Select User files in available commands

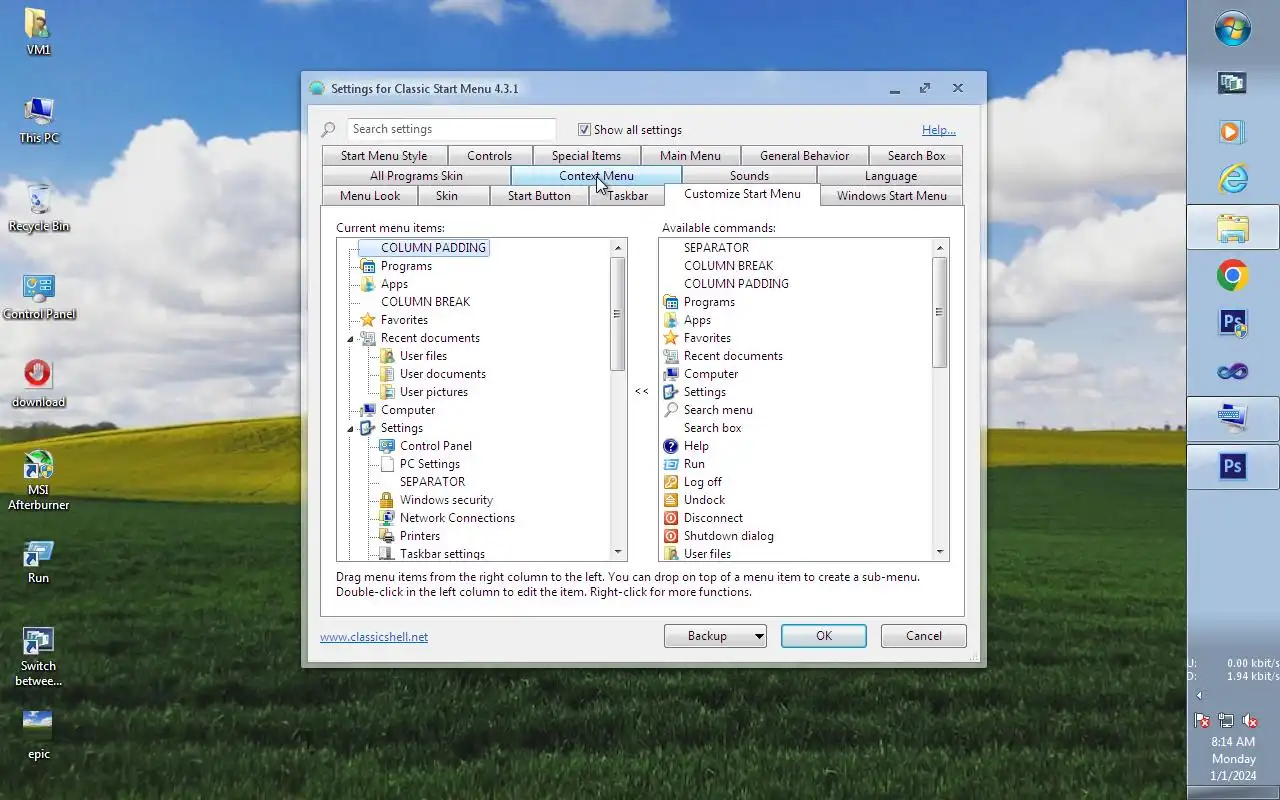(707, 554)
